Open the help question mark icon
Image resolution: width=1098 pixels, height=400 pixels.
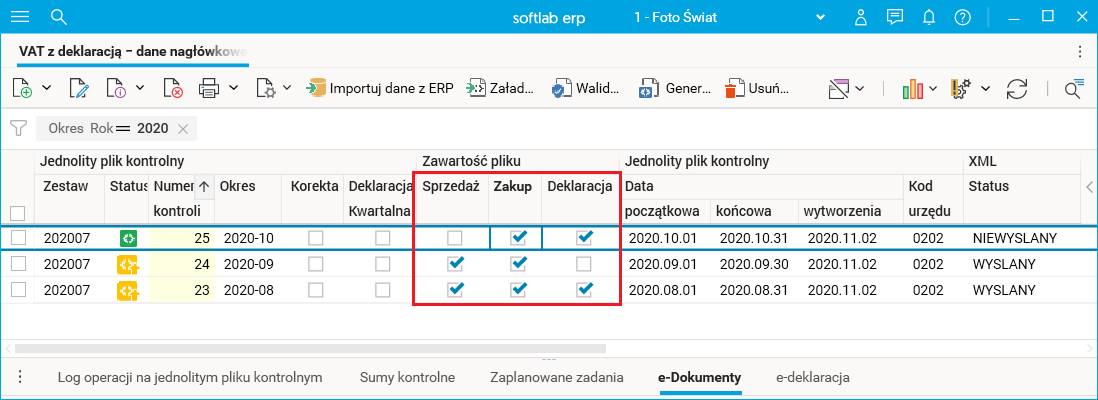(x=962, y=17)
